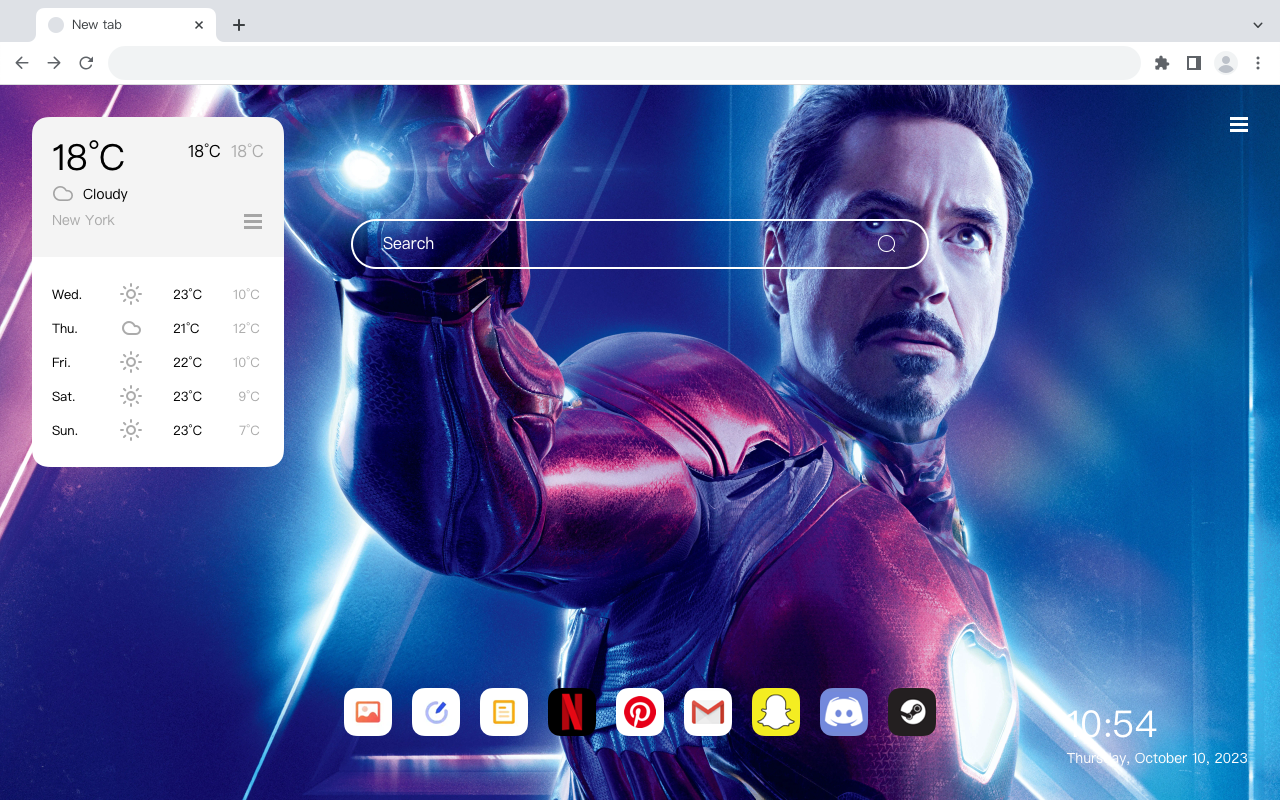Open the hamburger menu on the page
The image size is (1280, 800).
click(1239, 125)
